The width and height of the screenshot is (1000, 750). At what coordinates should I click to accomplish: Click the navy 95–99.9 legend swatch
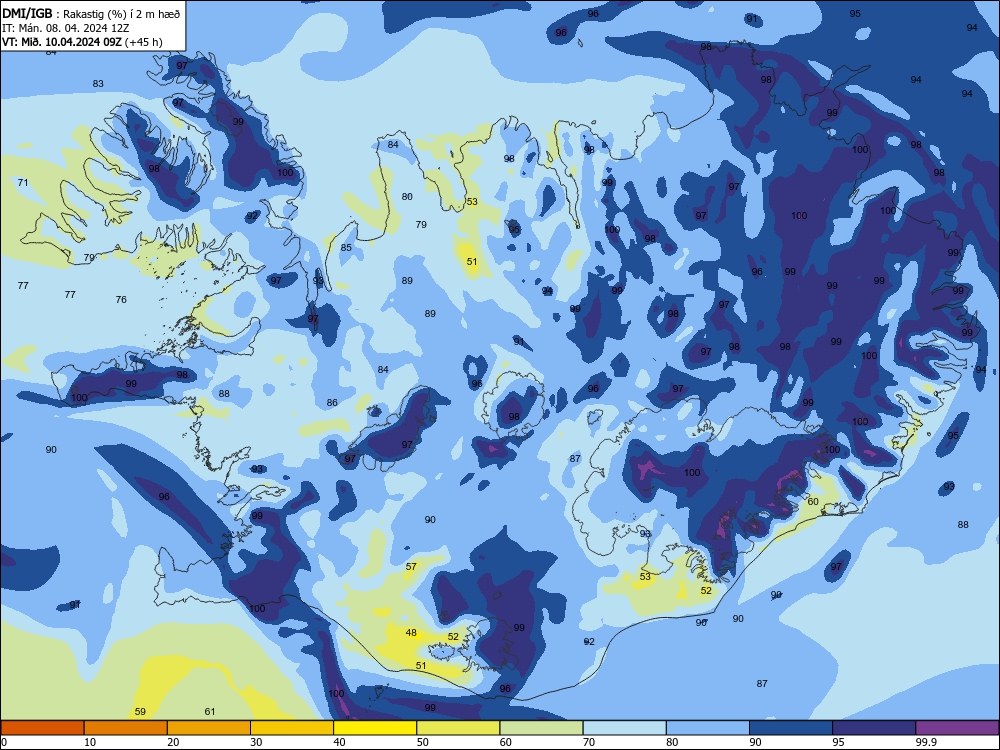[874, 728]
